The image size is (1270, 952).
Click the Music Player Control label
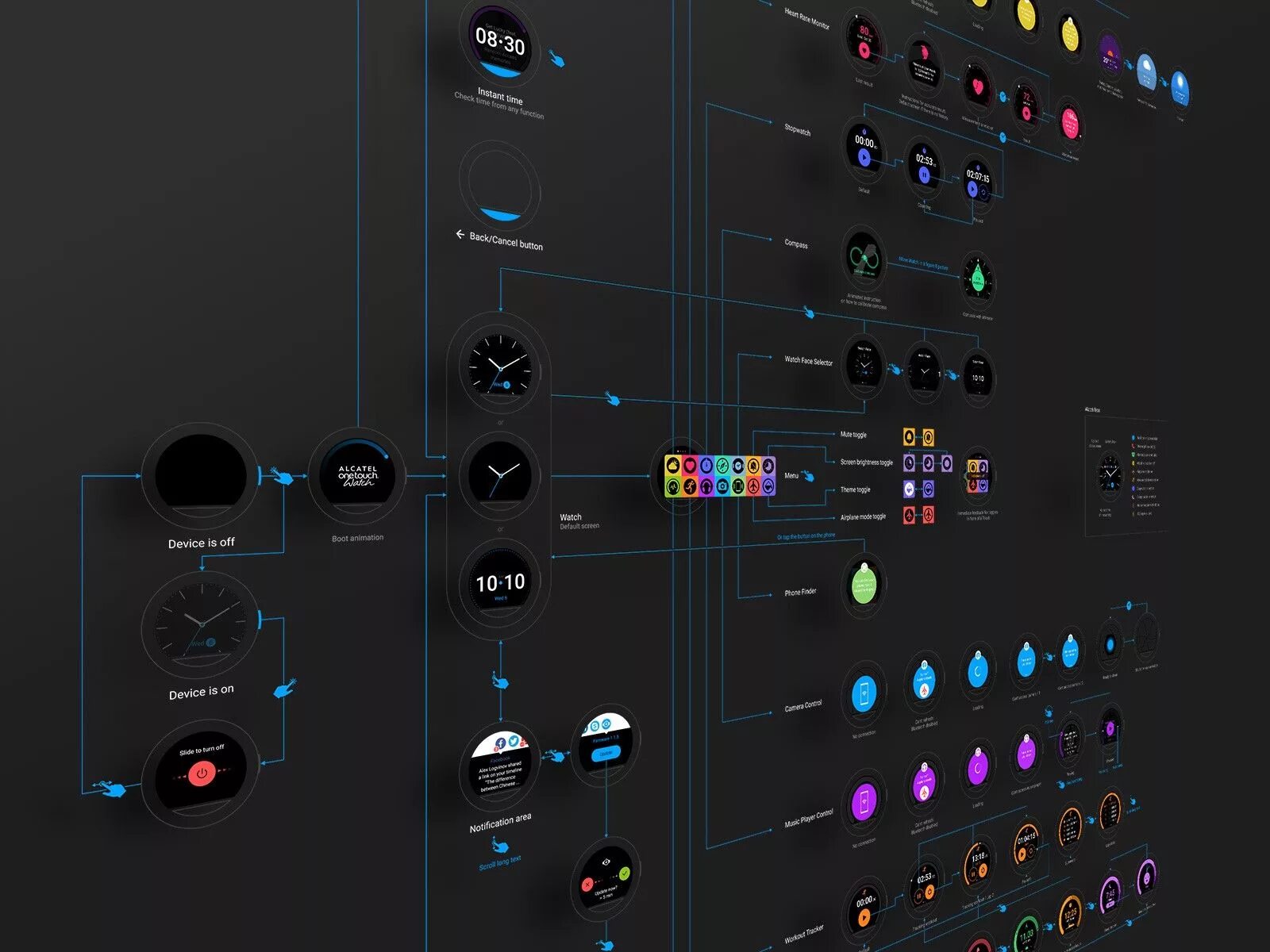click(x=809, y=818)
